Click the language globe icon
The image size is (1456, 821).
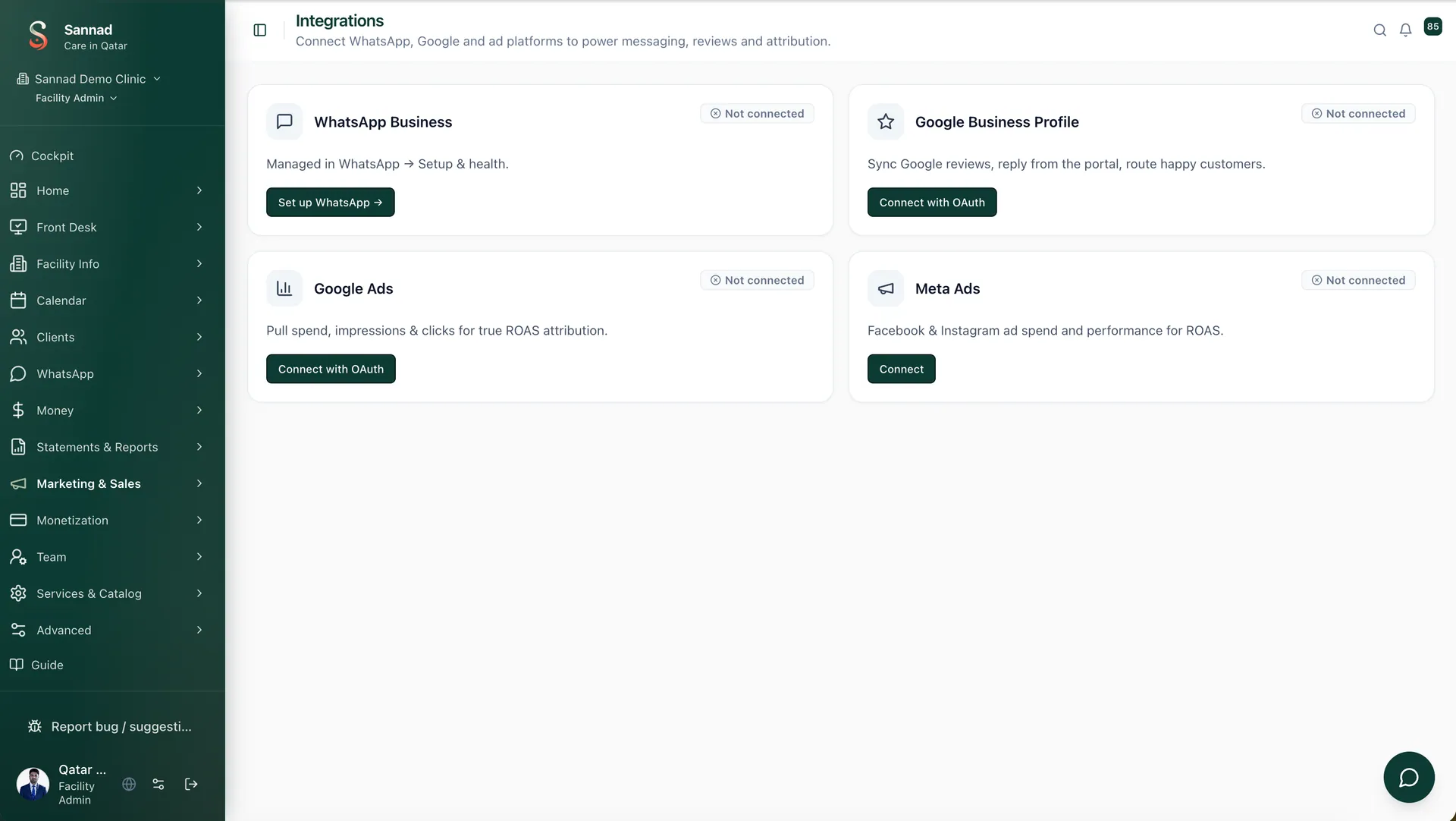click(x=129, y=784)
